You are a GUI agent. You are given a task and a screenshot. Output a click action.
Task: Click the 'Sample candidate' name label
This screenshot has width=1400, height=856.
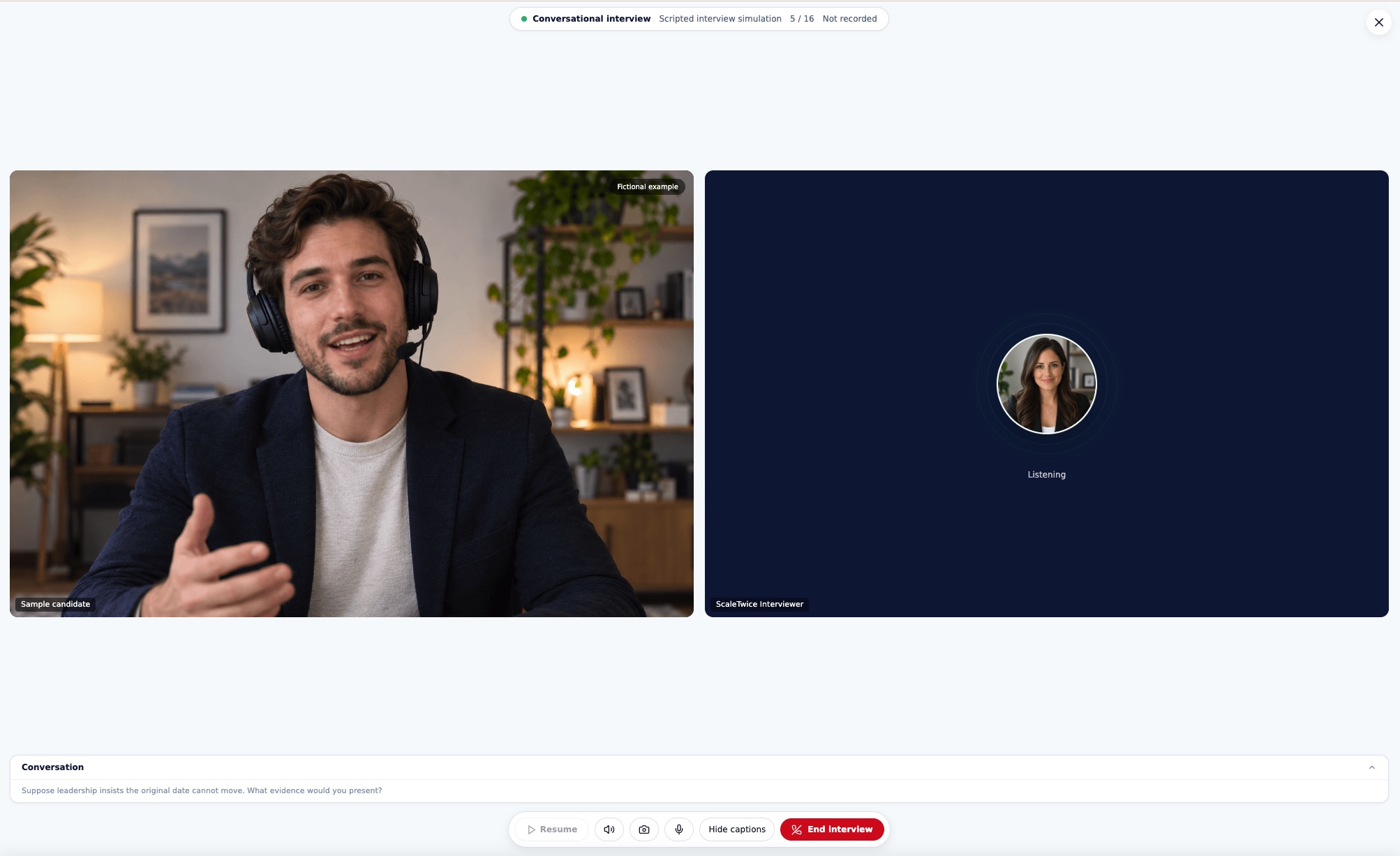[x=55, y=604]
